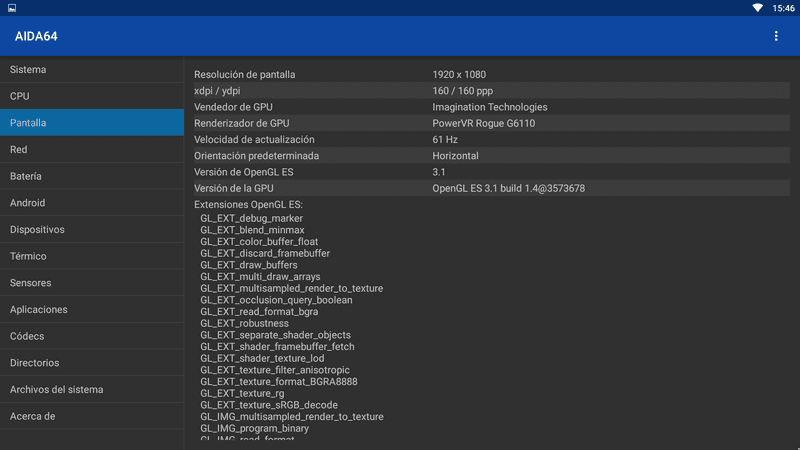The image size is (800, 450).
Task: Select GL_EXT_occlusion_query_boolean extension
Action: [x=276, y=300]
